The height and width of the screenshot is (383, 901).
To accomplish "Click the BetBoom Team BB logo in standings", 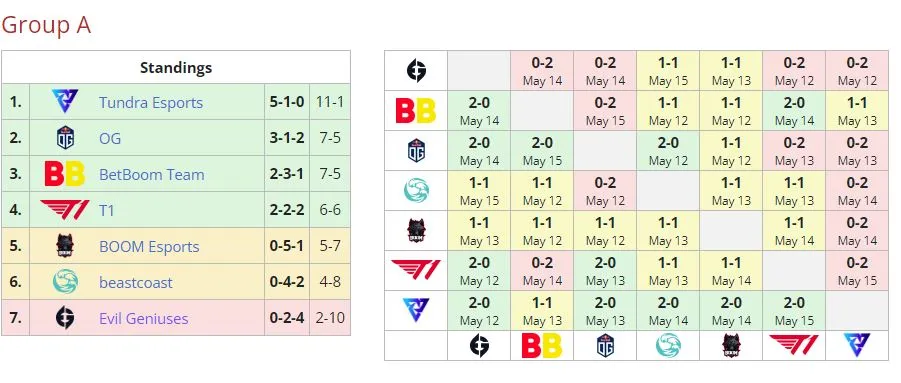I will (65, 174).
